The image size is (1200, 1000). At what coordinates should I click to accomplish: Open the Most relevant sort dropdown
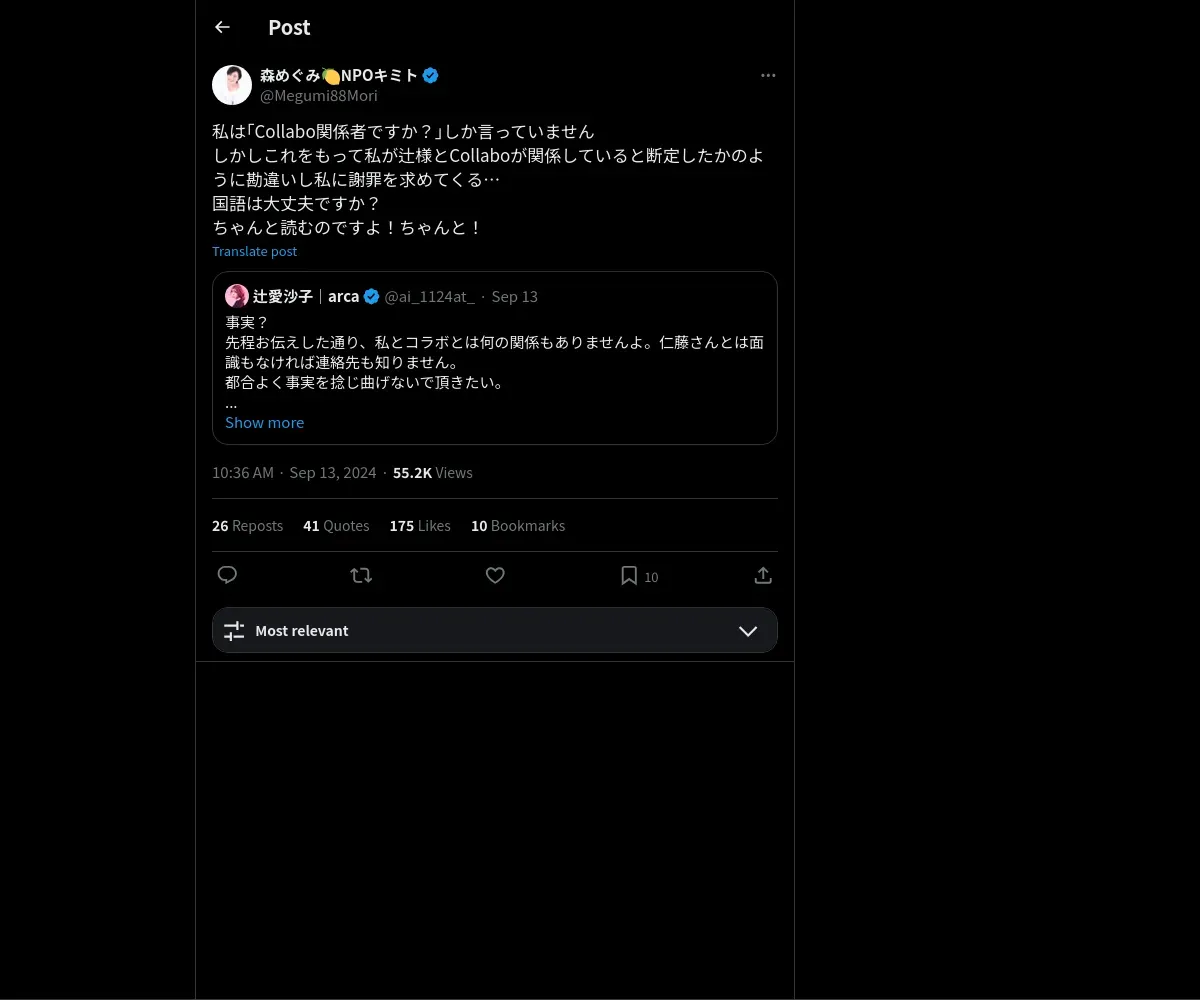point(495,630)
